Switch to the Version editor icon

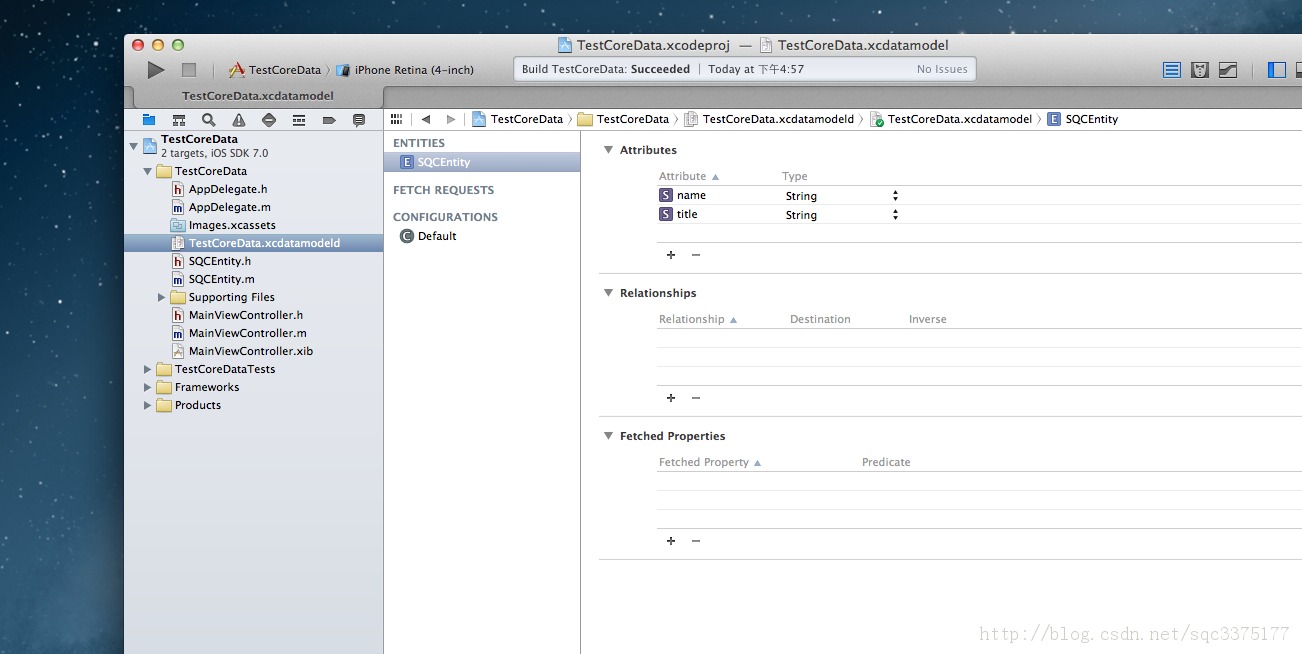1228,70
